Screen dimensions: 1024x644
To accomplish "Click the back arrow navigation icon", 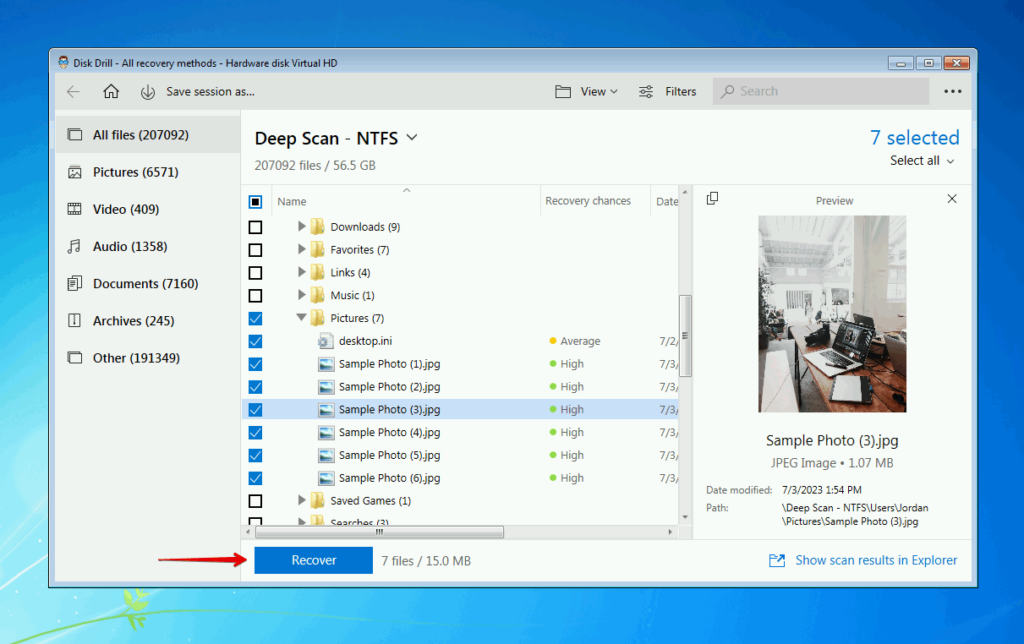I will pos(72,91).
